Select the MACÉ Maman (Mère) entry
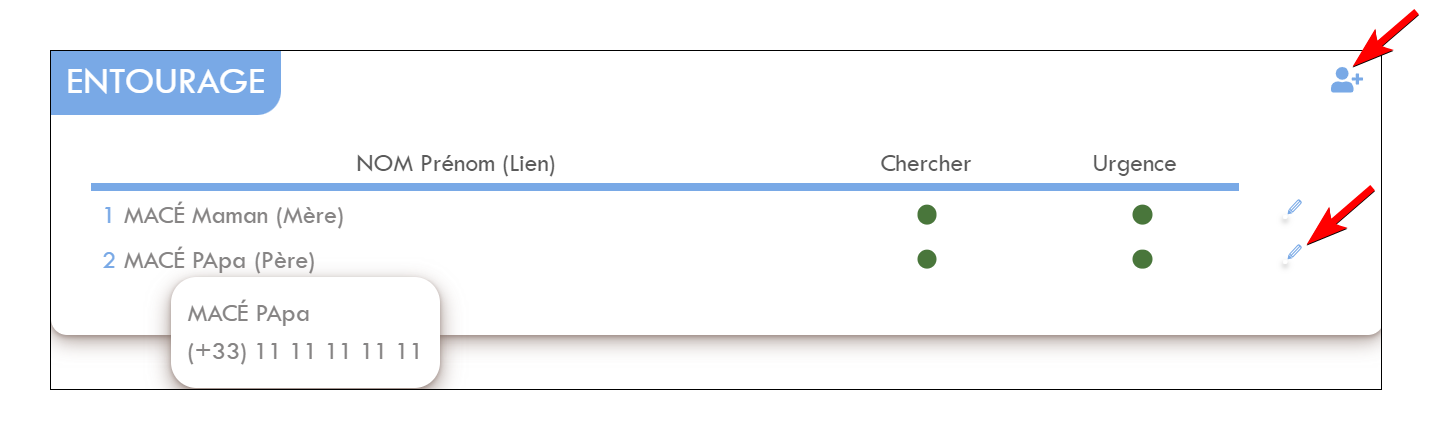This screenshot has height=440, width=1432. pyautogui.click(x=234, y=216)
